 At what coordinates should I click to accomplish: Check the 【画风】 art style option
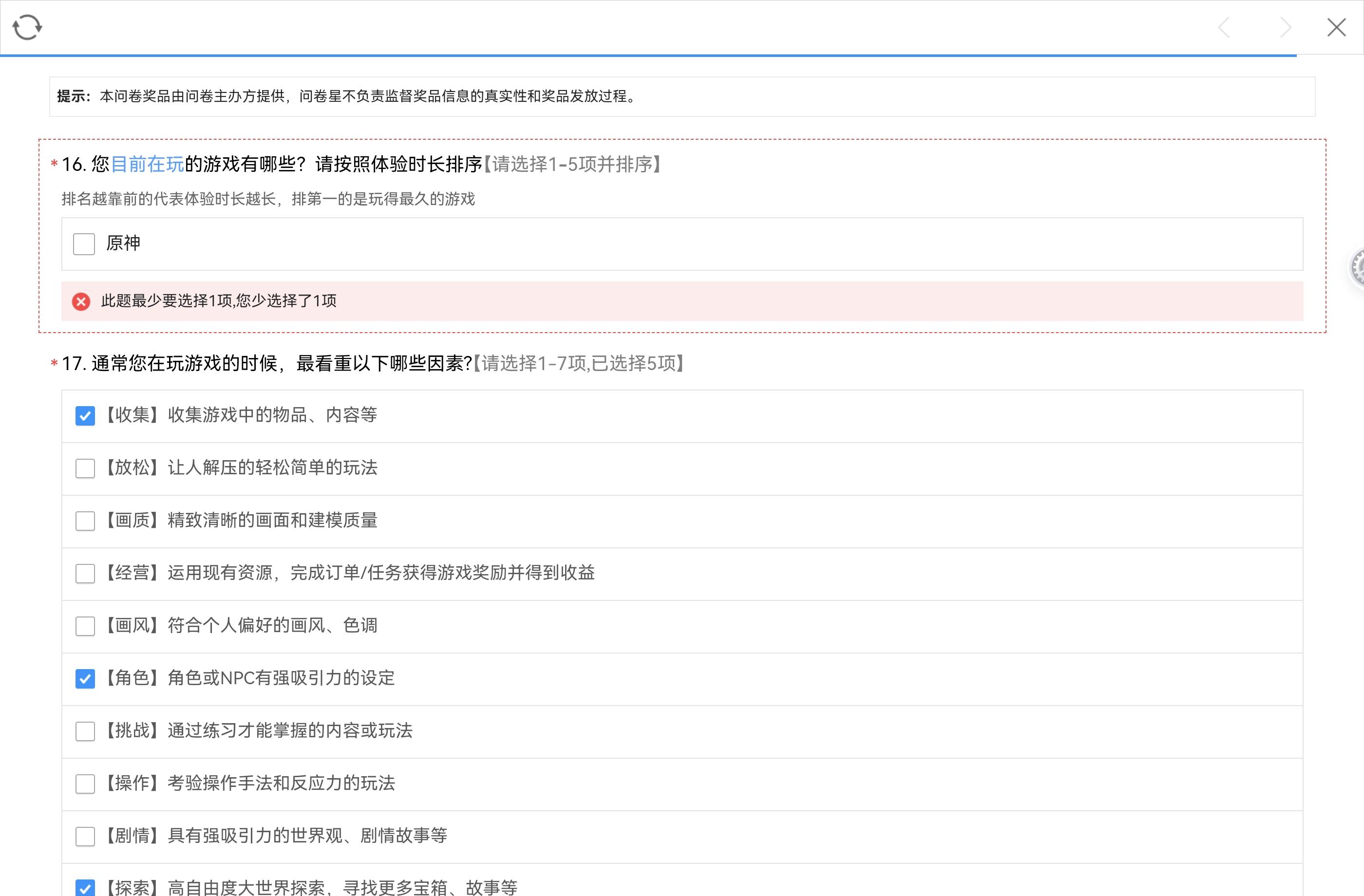(x=85, y=626)
